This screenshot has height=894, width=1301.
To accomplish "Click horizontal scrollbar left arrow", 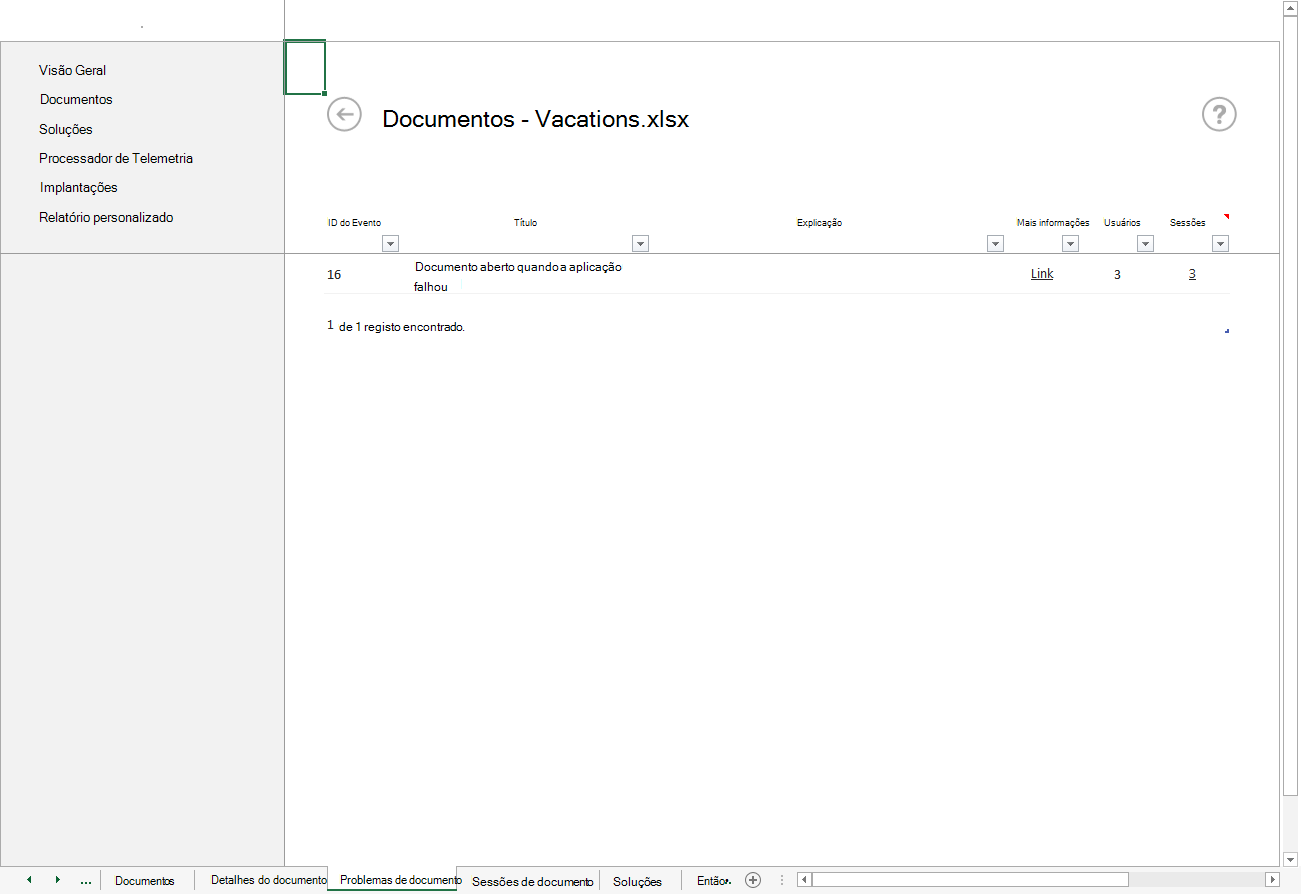I will pyautogui.click(x=804, y=880).
